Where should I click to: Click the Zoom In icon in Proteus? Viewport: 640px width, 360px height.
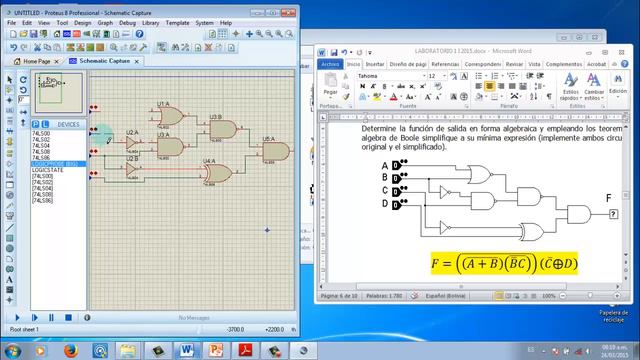259,34
